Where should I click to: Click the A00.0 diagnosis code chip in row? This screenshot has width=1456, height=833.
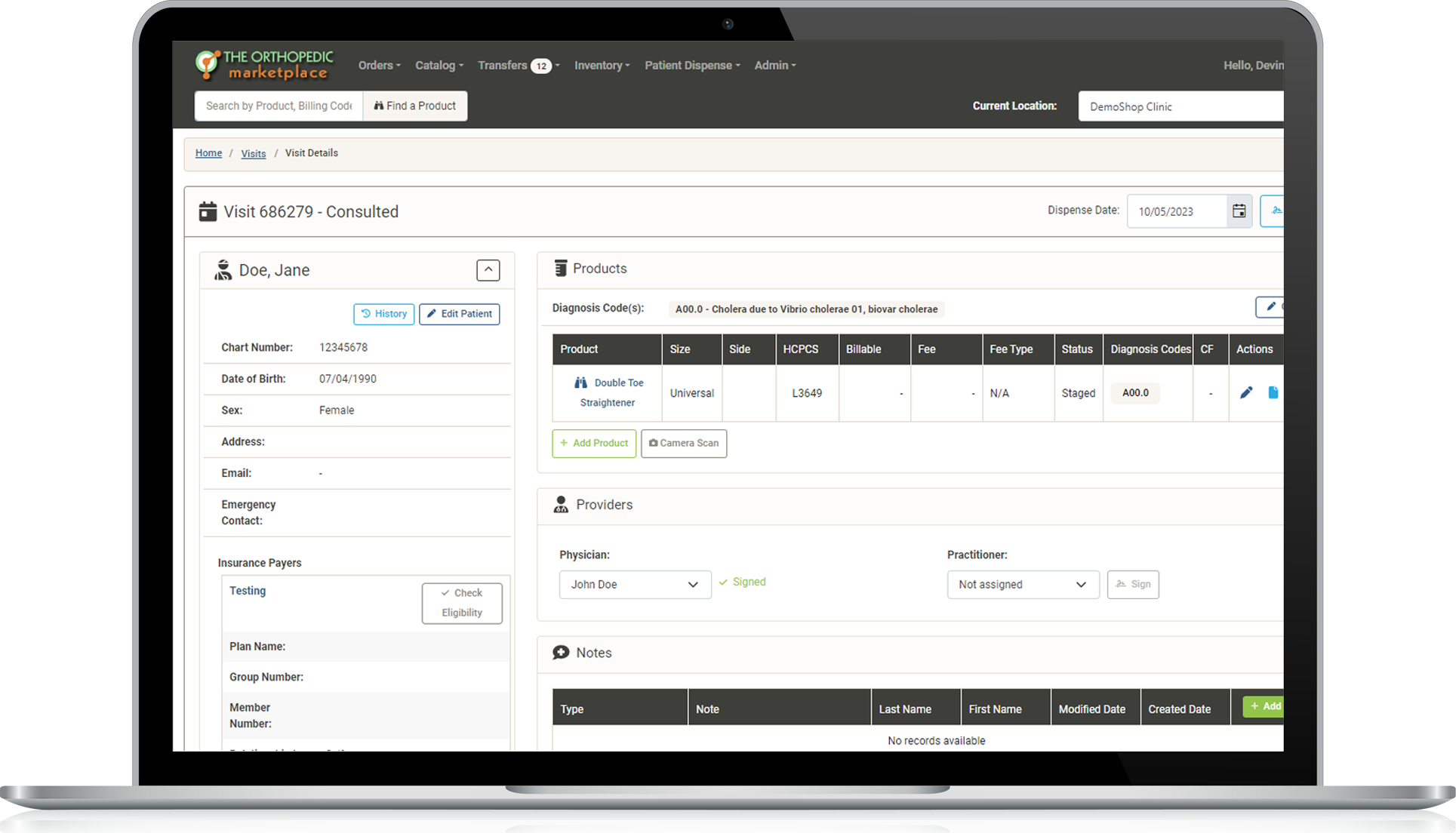click(x=1135, y=393)
